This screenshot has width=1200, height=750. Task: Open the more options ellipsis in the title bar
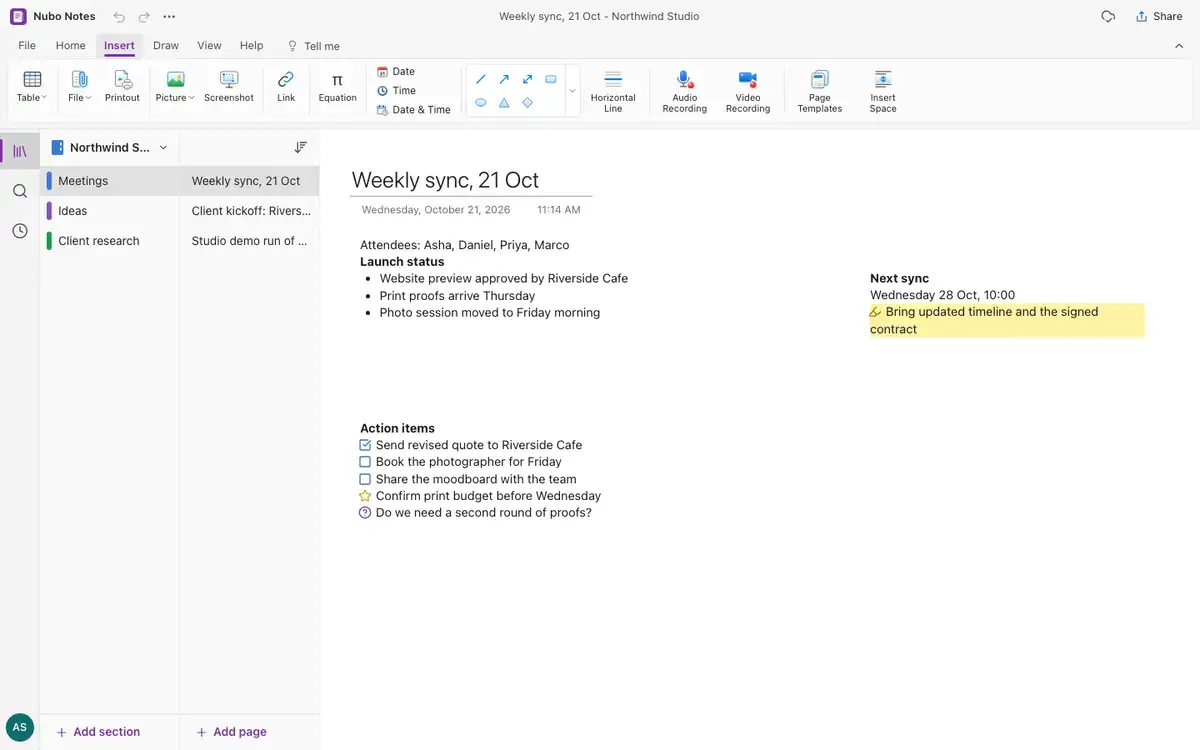click(169, 17)
